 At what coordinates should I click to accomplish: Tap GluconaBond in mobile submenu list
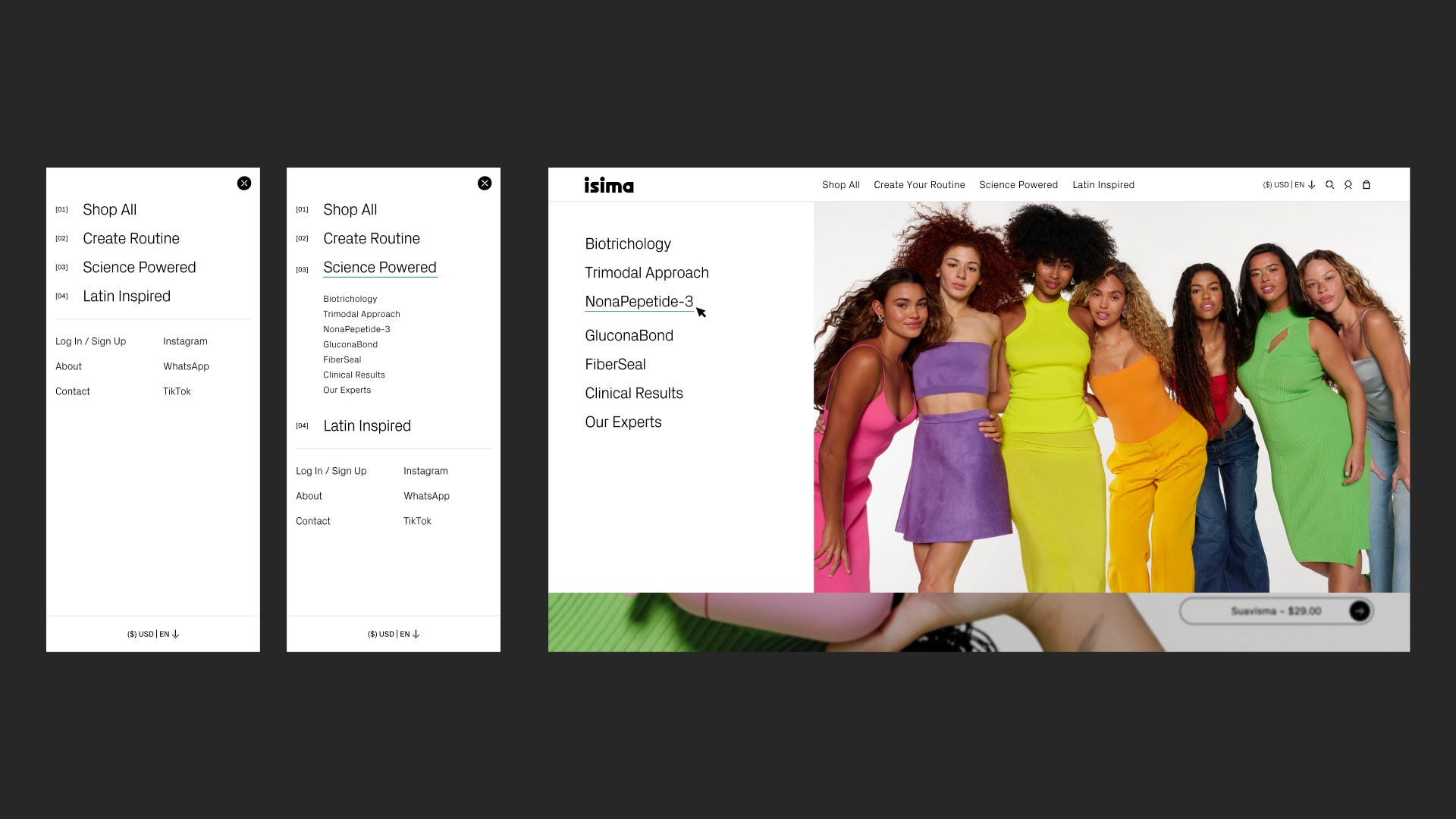click(x=350, y=344)
